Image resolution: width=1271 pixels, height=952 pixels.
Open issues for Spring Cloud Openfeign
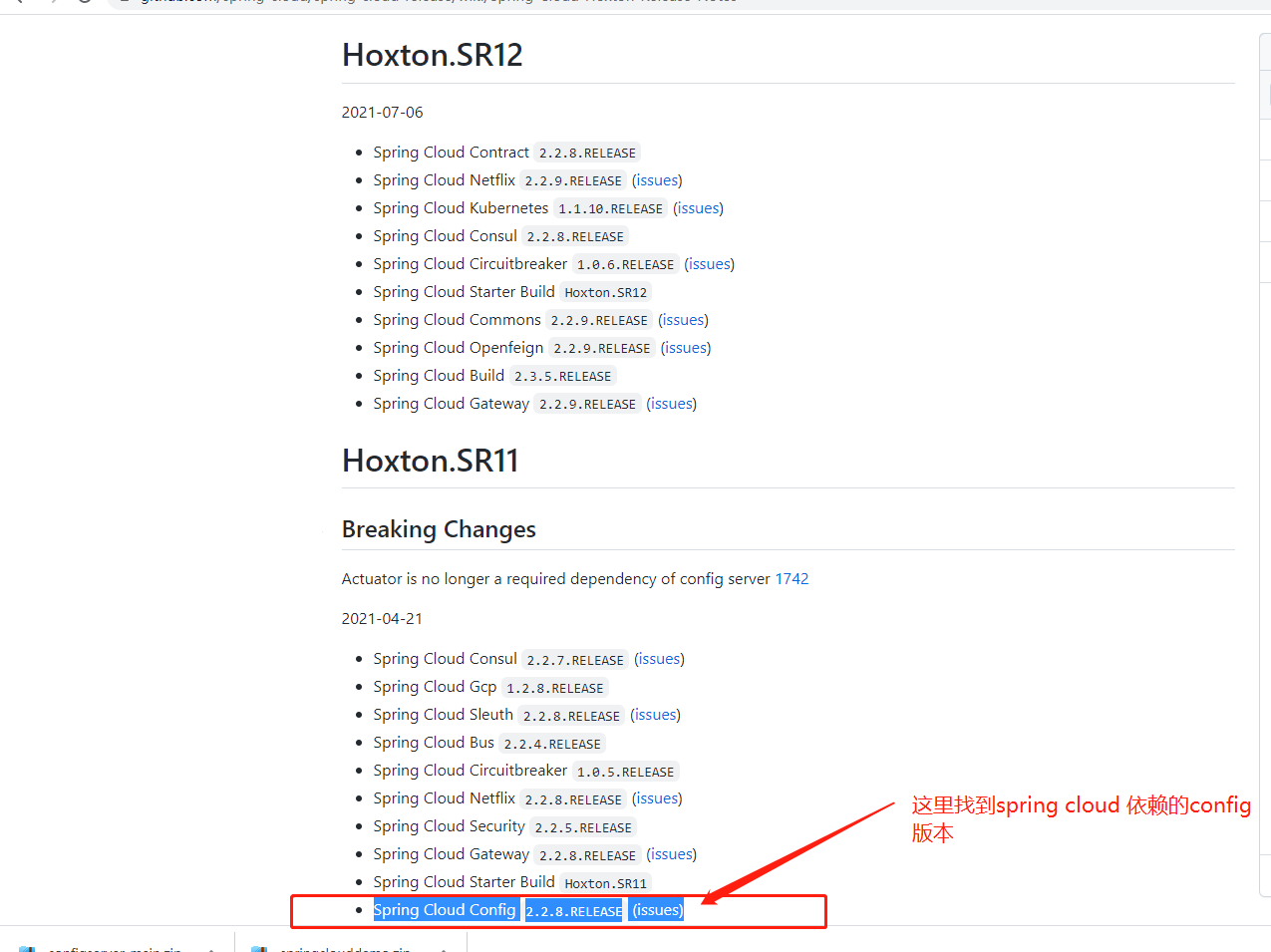[x=685, y=347]
